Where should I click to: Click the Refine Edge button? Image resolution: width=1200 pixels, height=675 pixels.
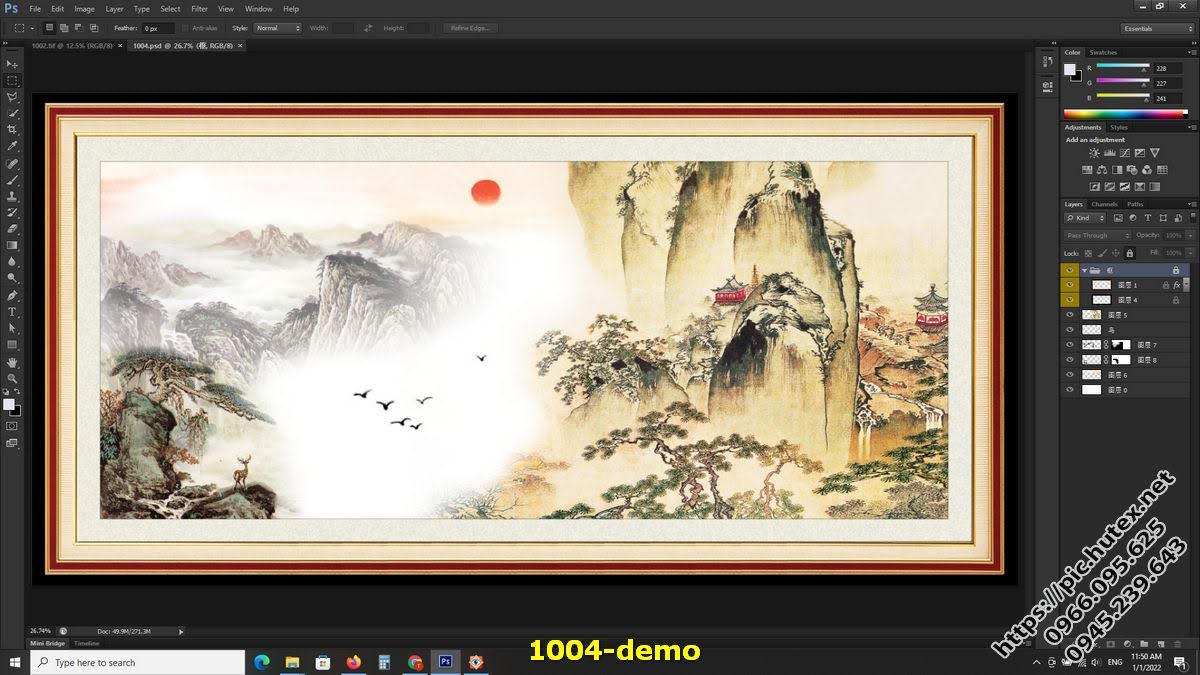coord(470,28)
